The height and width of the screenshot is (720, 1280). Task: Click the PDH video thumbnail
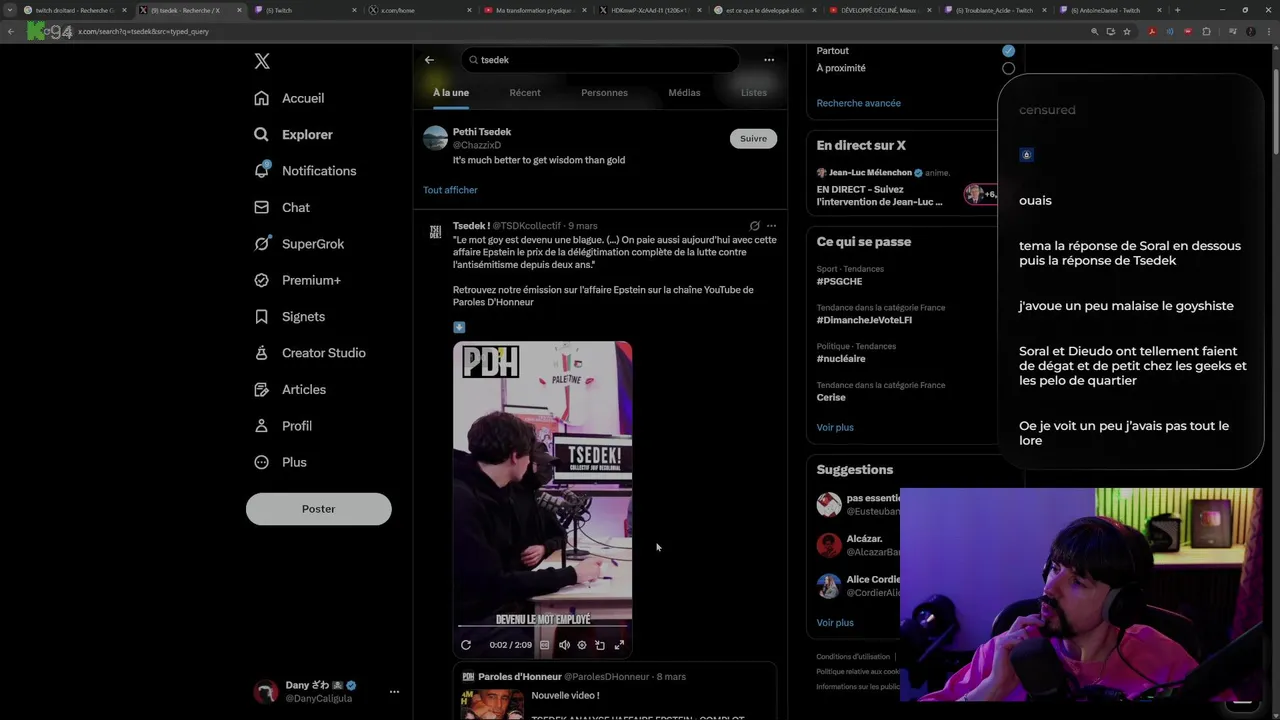(x=542, y=498)
